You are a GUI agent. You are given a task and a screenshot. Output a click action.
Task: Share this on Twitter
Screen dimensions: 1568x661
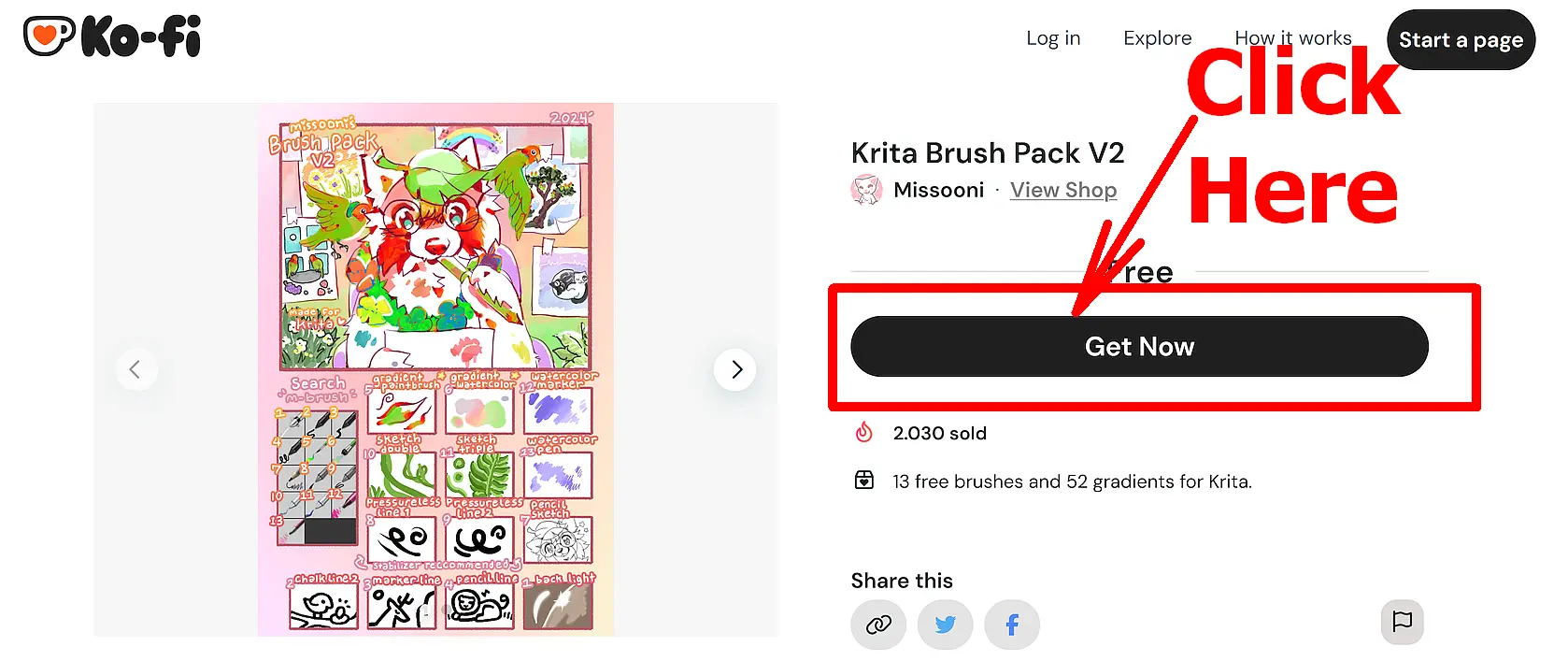(945, 625)
